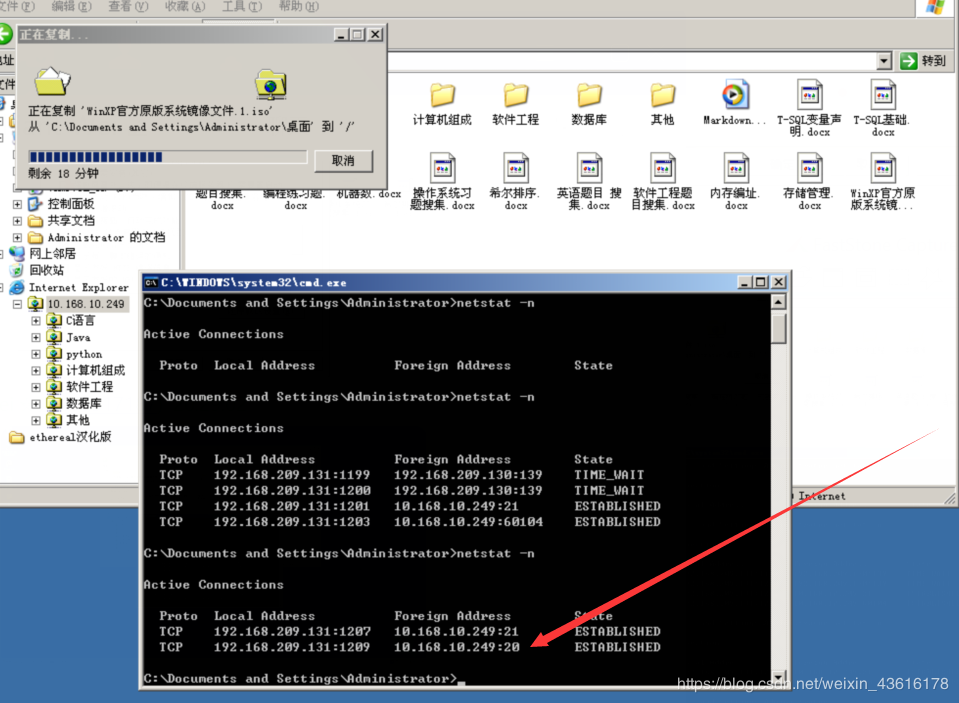
Task: Open the 帮助(H) menu
Action: [x=298, y=6]
